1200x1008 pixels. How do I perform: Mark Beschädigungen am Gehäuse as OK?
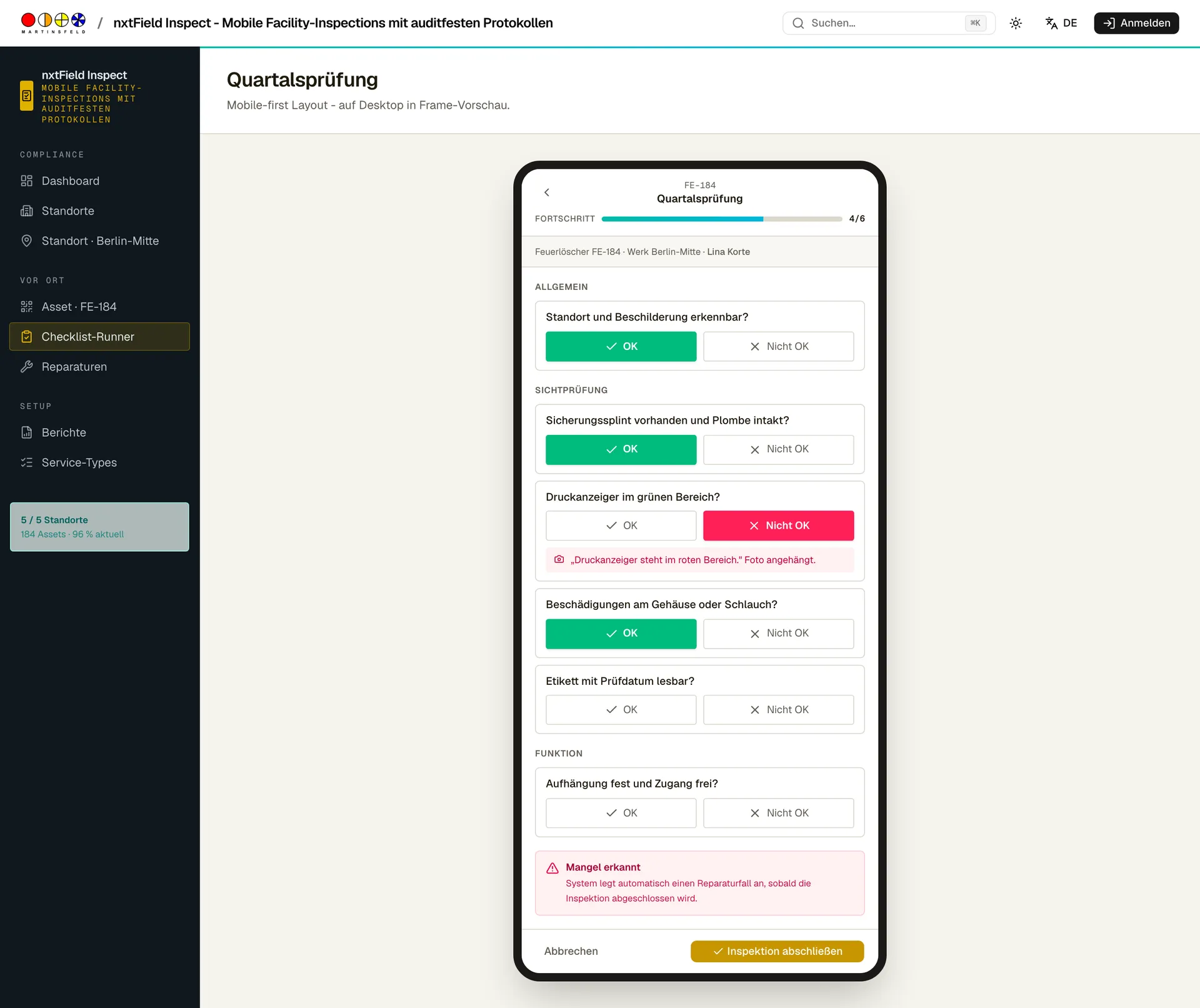621,634
